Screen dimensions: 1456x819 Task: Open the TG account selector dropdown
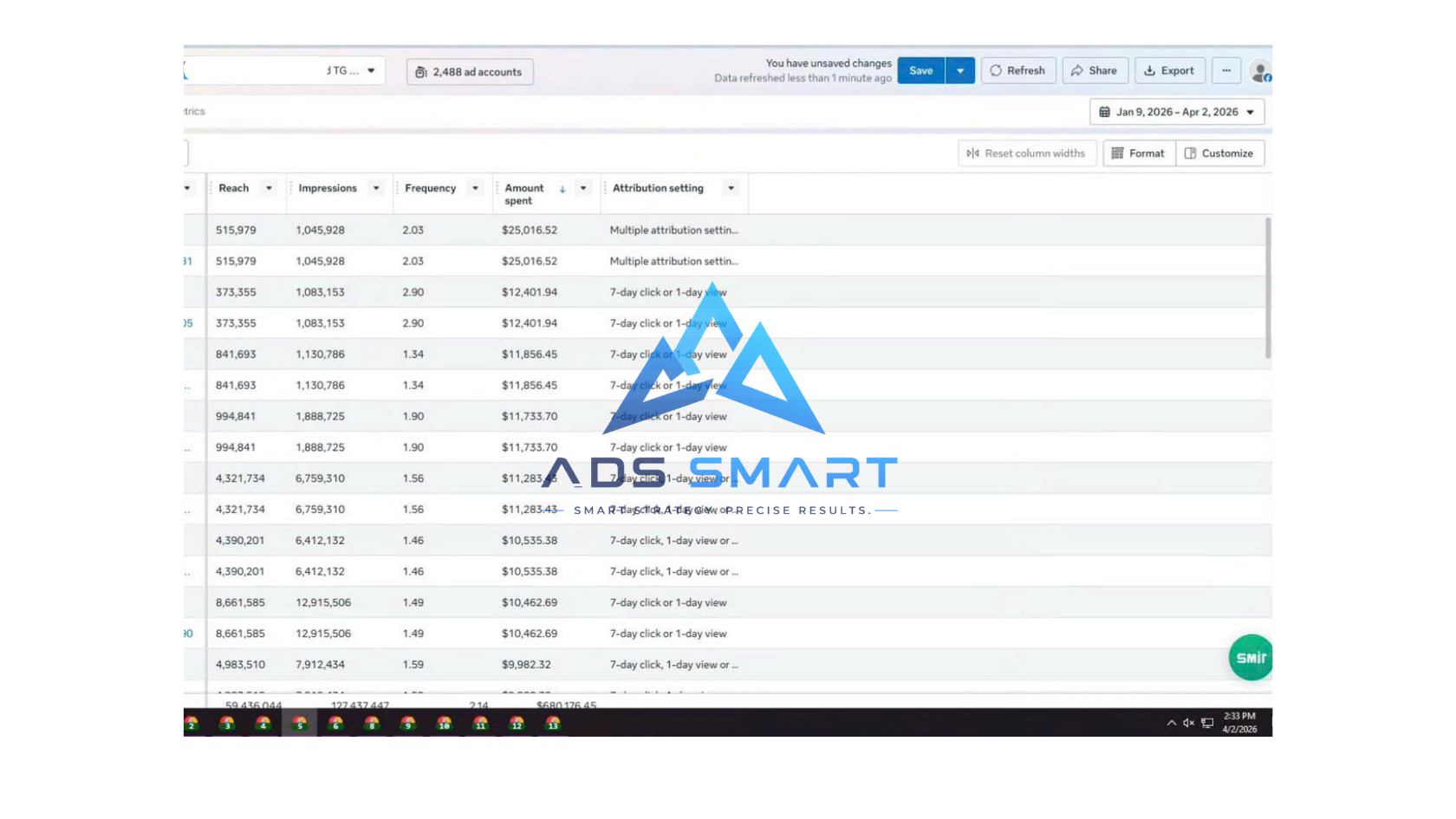point(371,71)
